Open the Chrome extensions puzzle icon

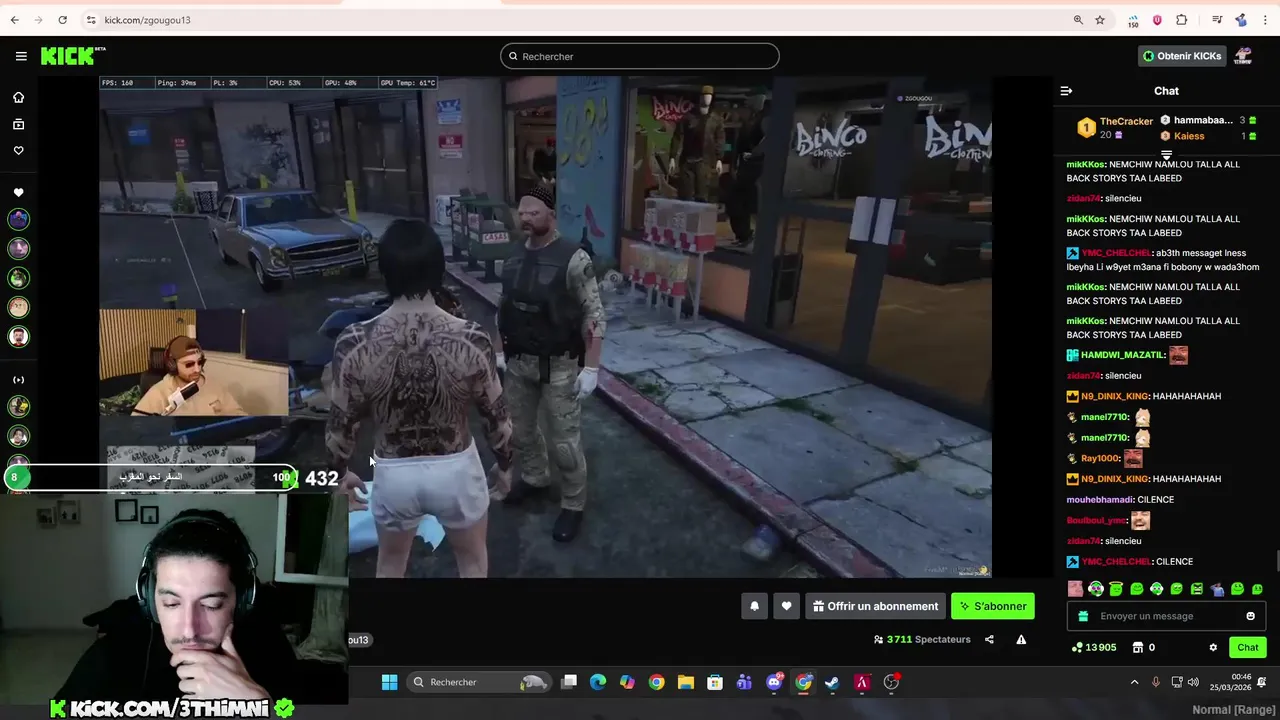(x=1181, y=20)
